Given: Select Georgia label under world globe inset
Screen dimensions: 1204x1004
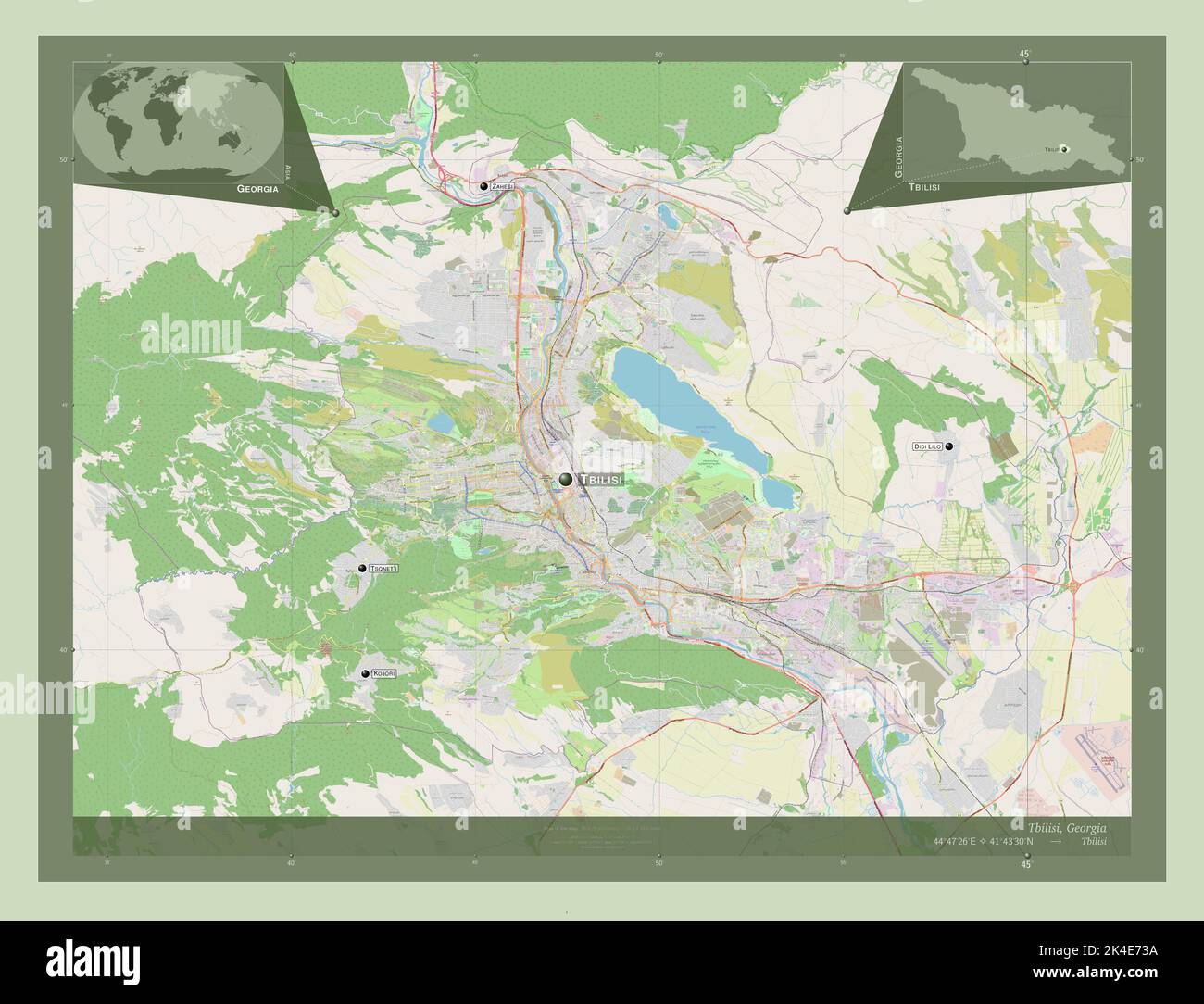Looking at the screenshot, I should [257, 188].
